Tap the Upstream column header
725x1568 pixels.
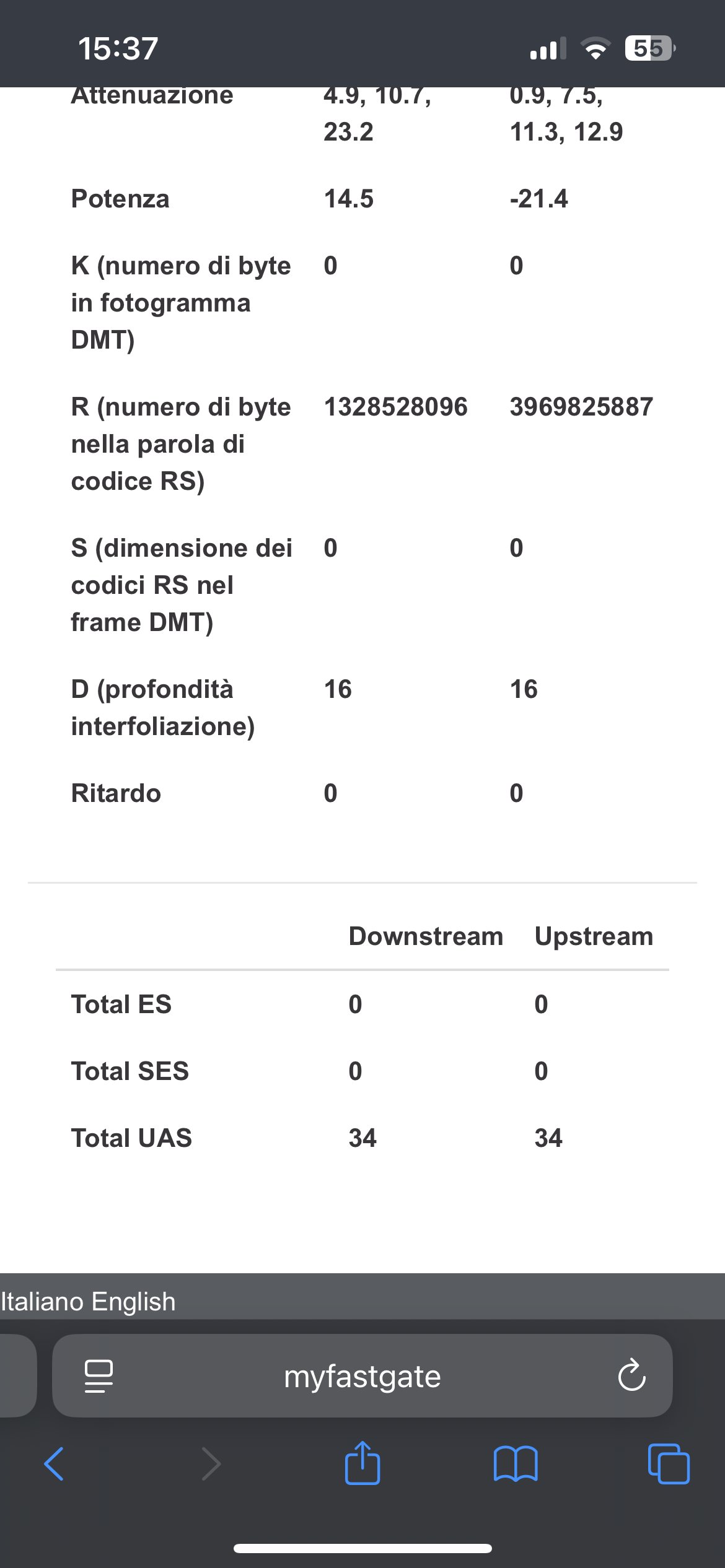(x=594, y=936)
